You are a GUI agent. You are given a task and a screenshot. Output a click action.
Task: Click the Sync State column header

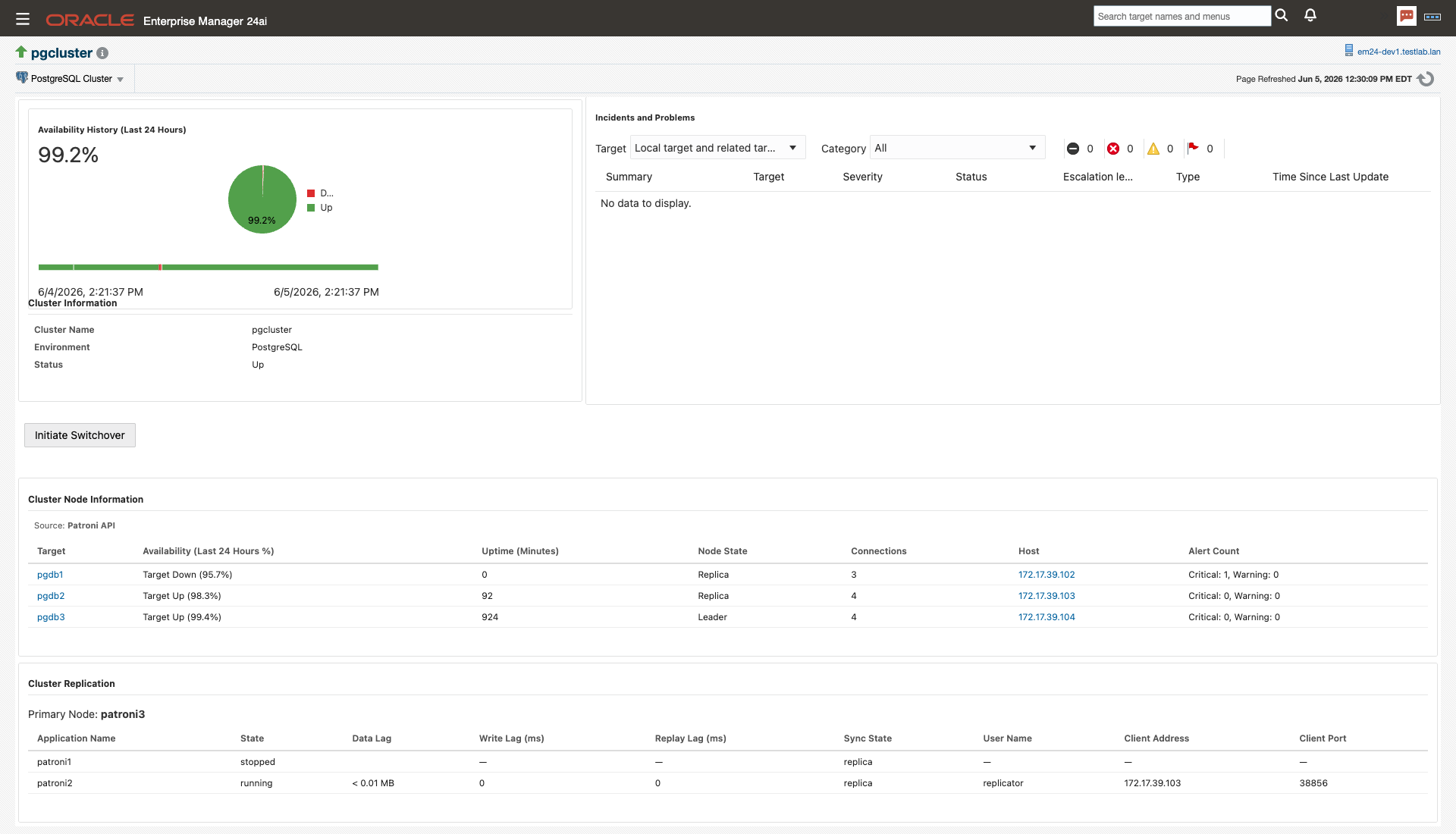(x=868, y=738)
